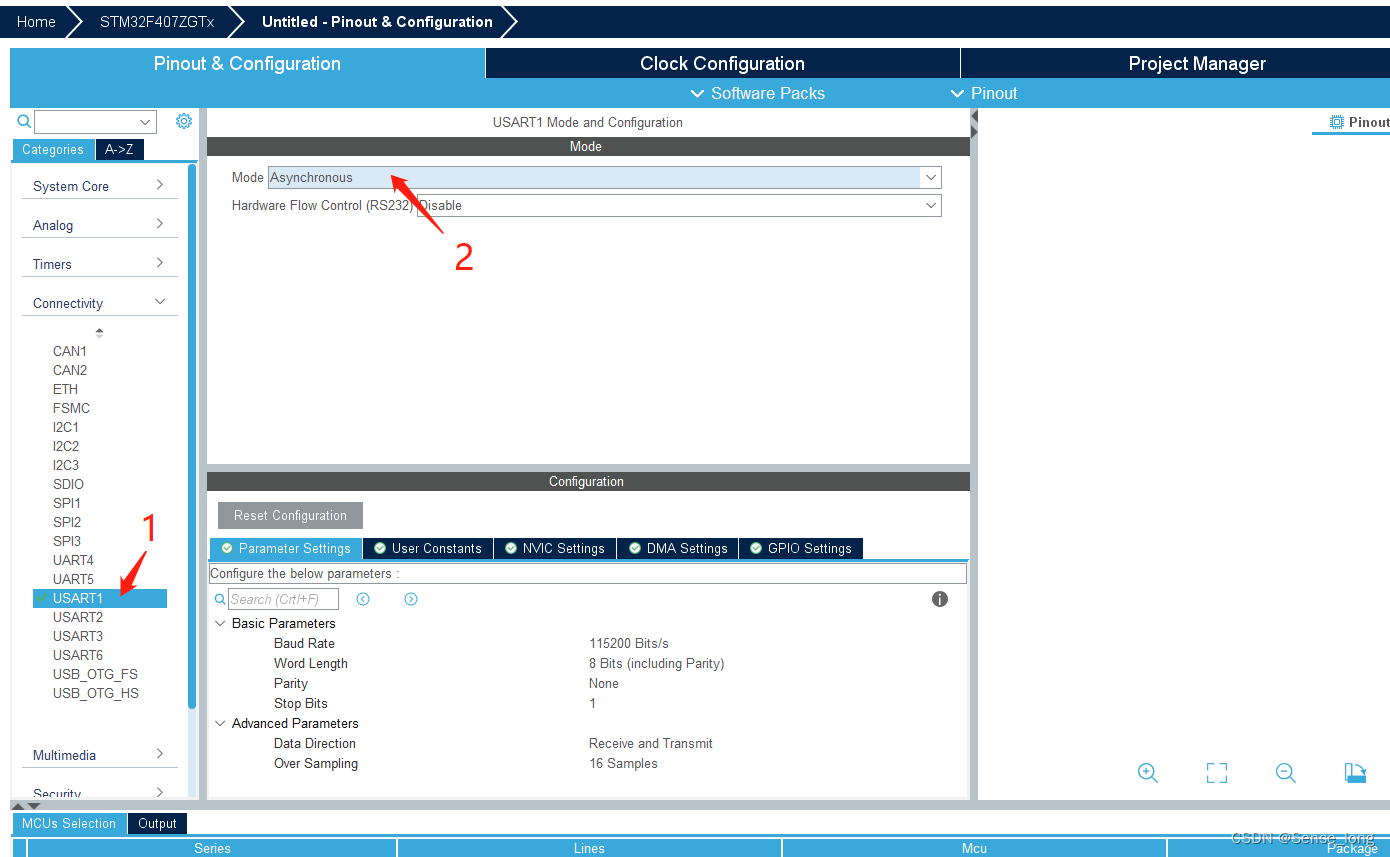Switch to the A->Z tab
The image size is (1390, 857).
[120, 150]
